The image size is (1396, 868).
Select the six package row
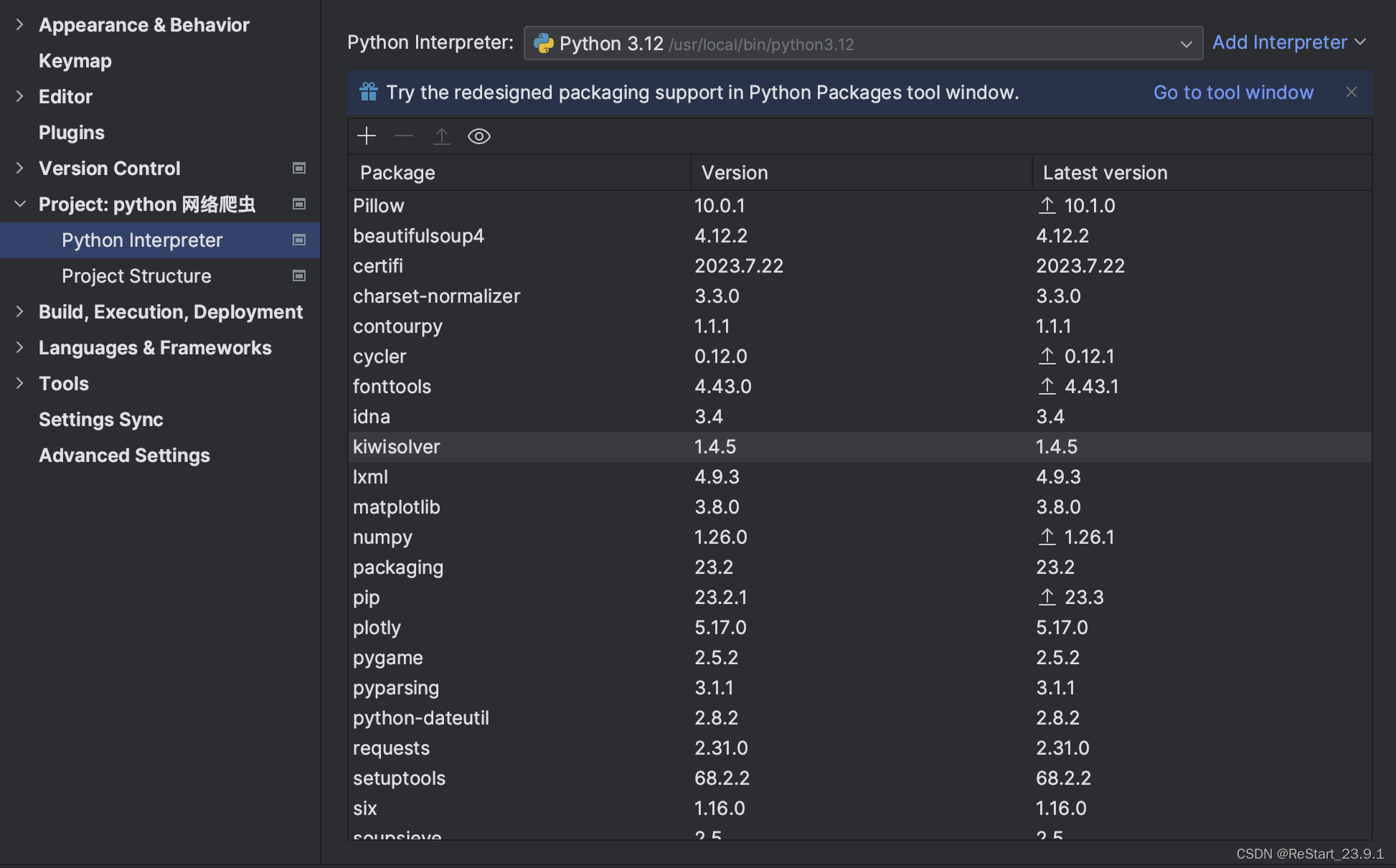tap(860, 808)
